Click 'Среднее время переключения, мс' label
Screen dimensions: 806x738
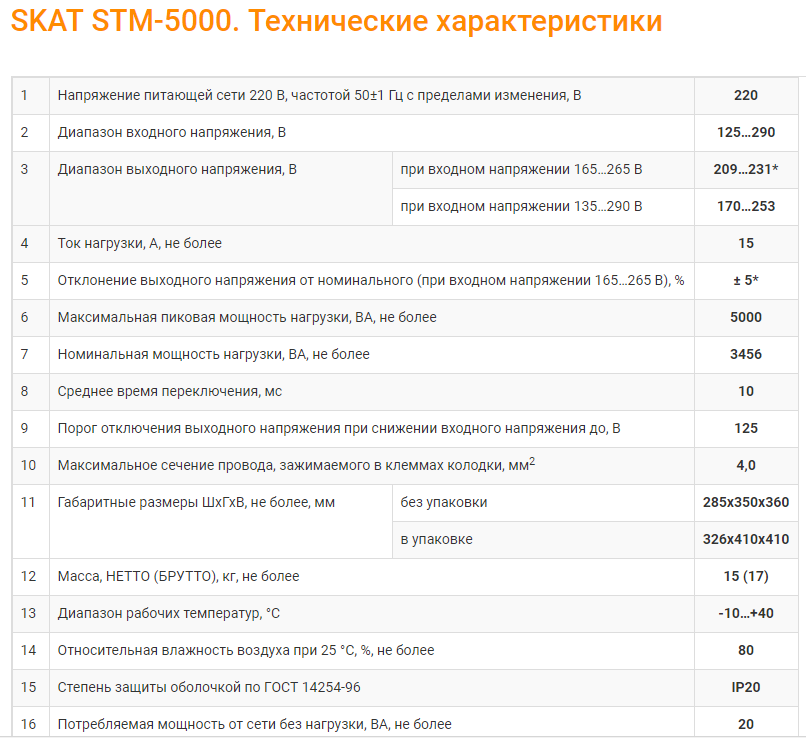[170, 391]
